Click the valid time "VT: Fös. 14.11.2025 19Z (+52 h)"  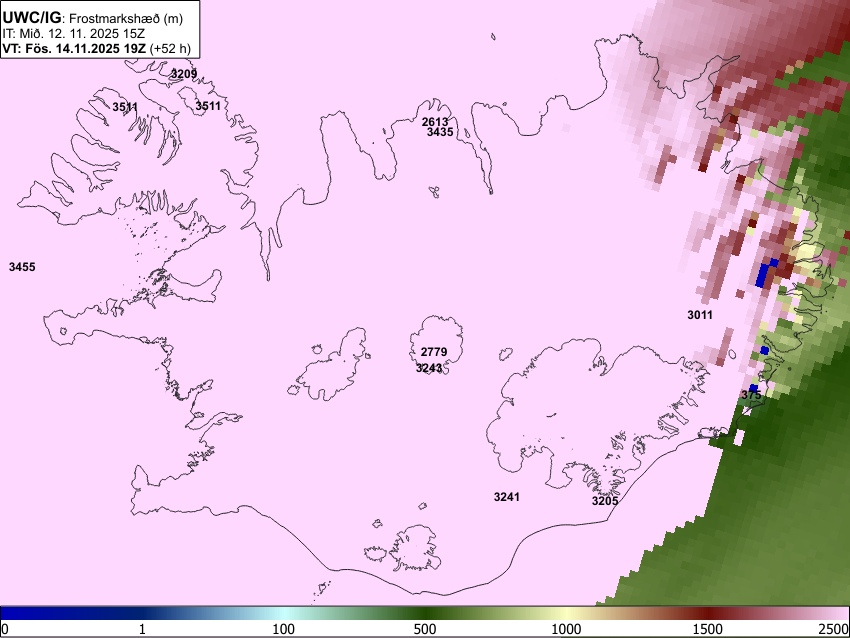[96, 48]
